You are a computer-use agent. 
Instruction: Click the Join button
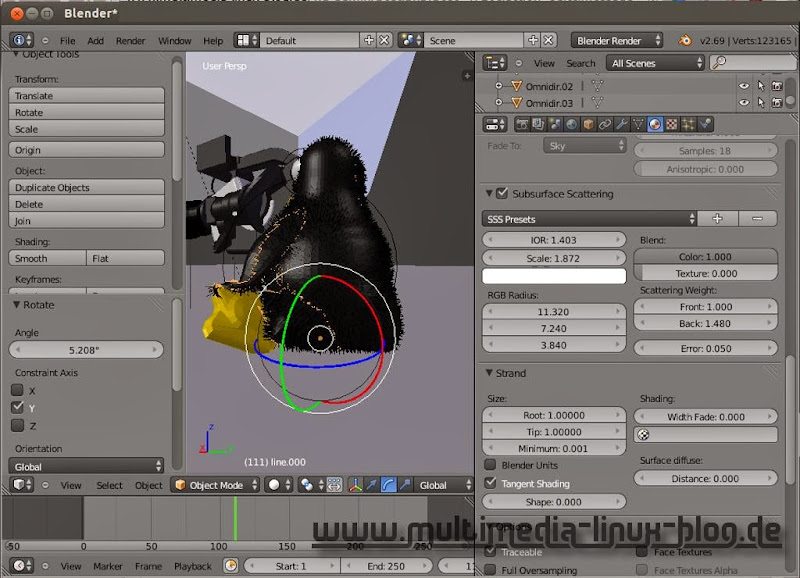pos(86,220)
